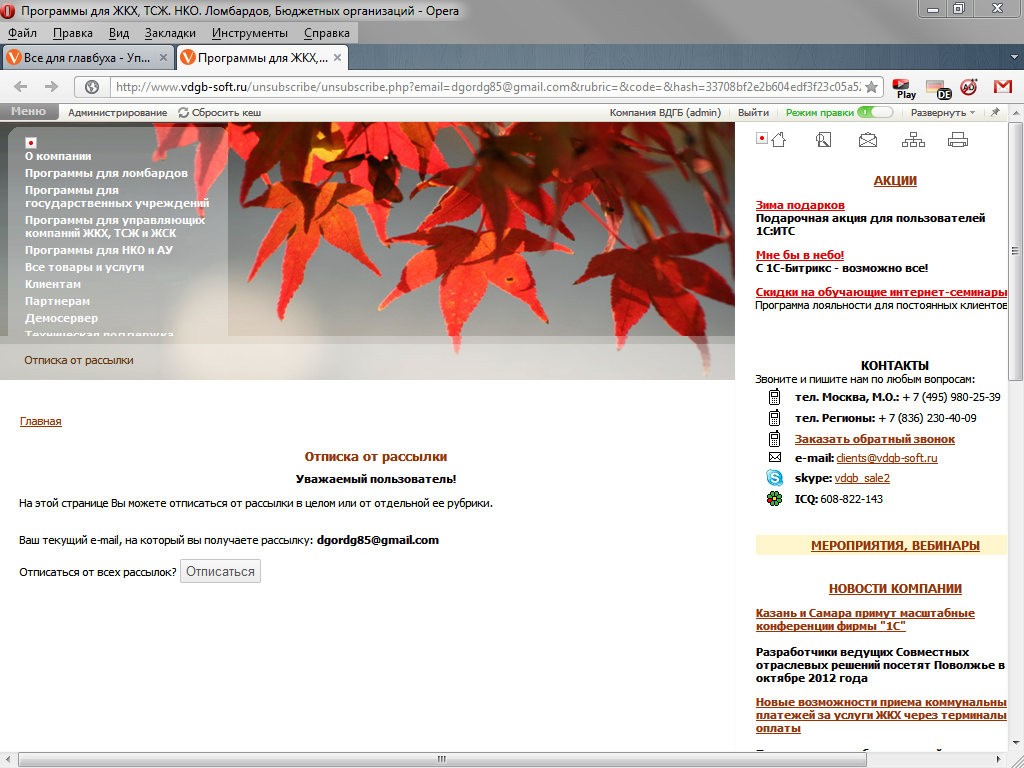
Task: Open Администрирование in admin panel
Action: pos(118,112)
